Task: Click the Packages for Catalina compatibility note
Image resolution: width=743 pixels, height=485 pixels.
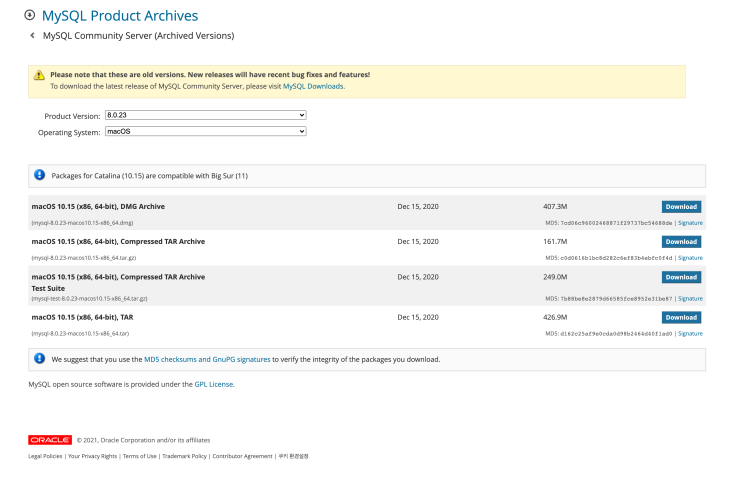Action: [150, 176]
